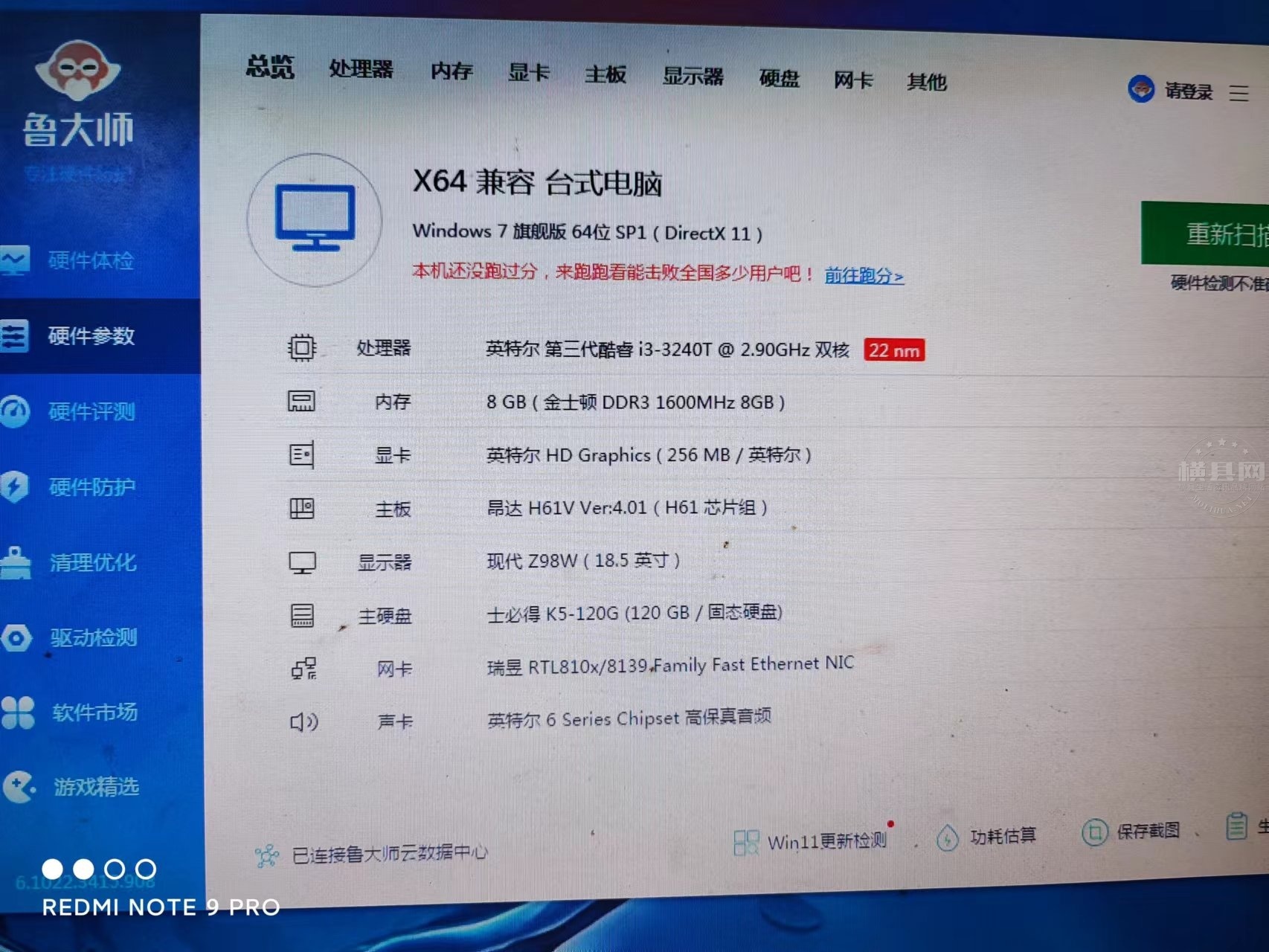
Task: Click the 功耗估算 droplet icon
Action: click(947, 838)
